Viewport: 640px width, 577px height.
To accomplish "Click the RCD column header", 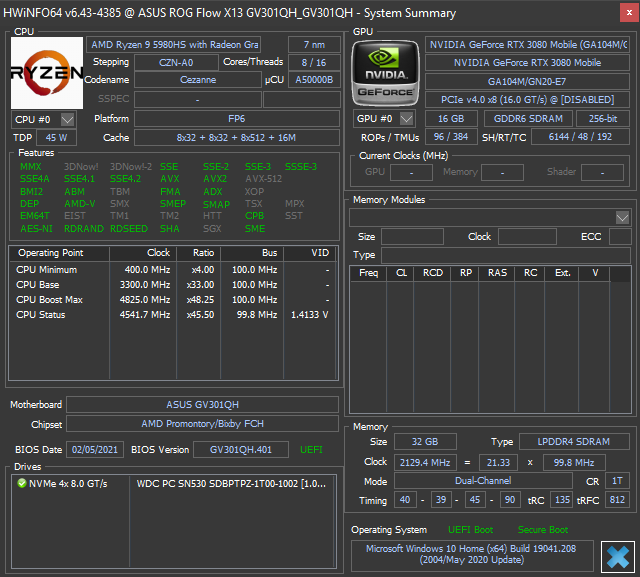I will point(432,273).
